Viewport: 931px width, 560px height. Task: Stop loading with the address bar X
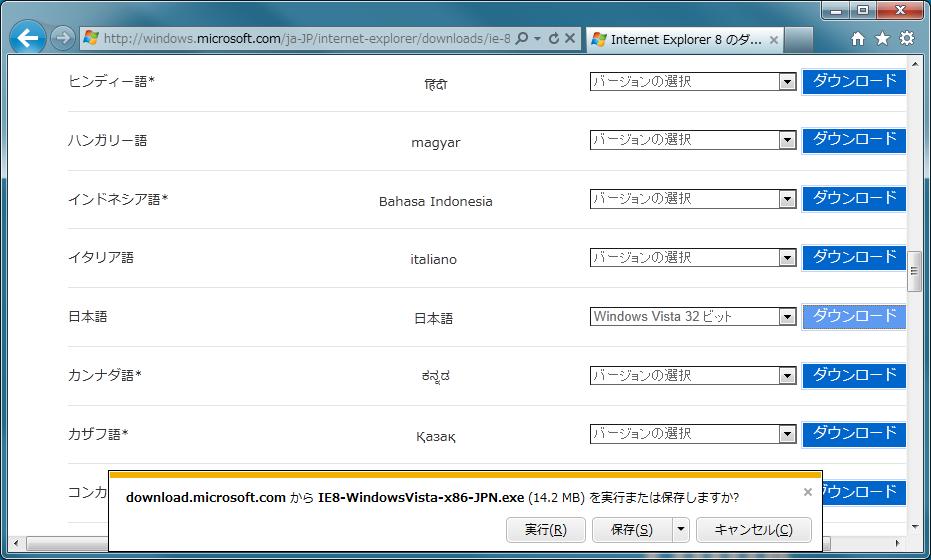point(570,38)
